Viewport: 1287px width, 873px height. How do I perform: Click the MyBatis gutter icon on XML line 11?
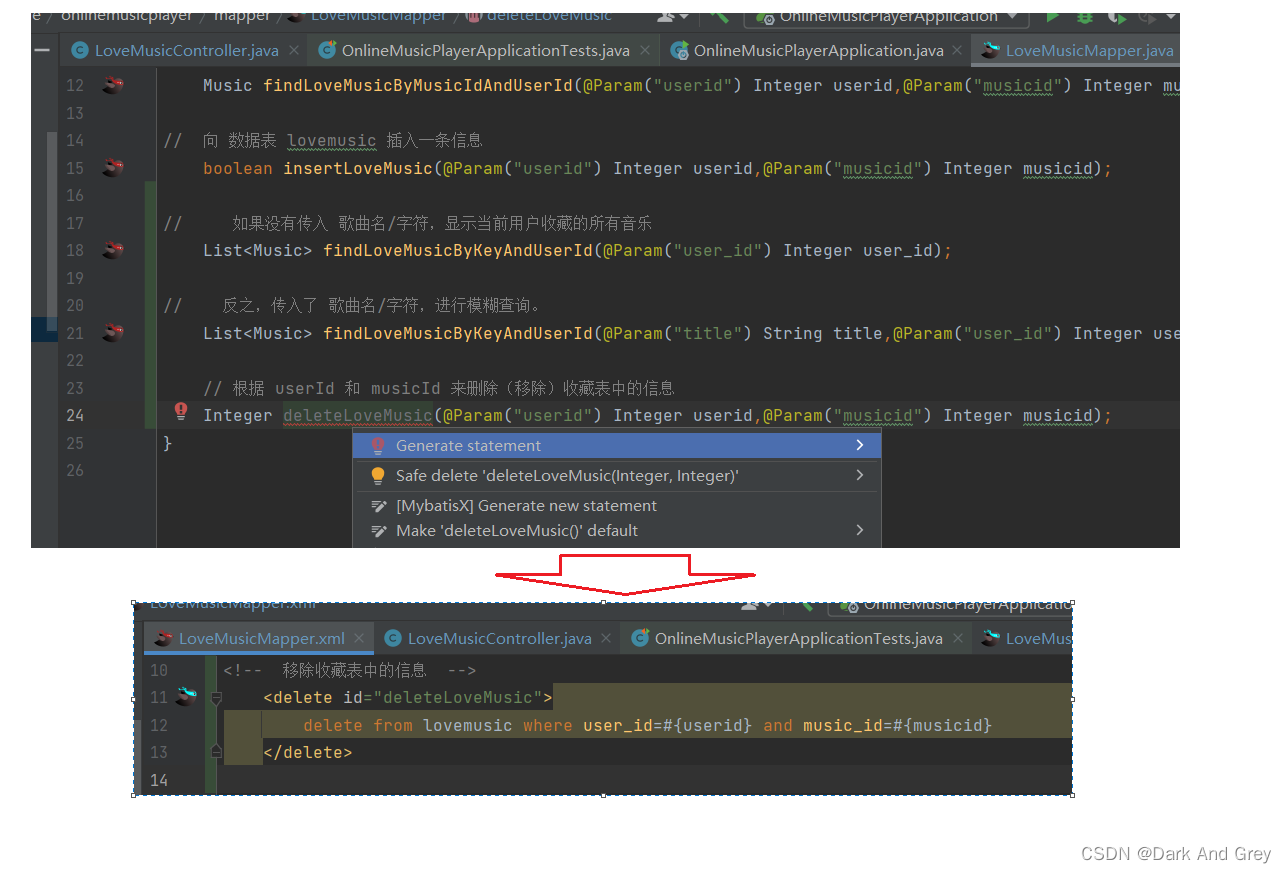click(x=186, y=697)
